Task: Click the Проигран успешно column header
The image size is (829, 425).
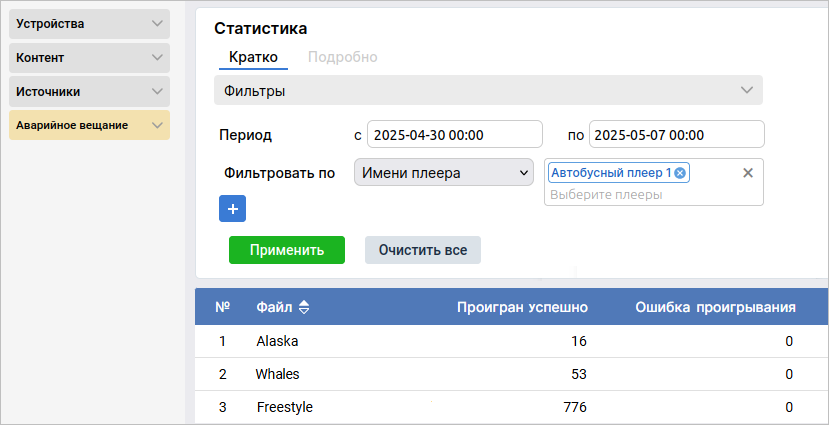Action: [x=521, y=307]
